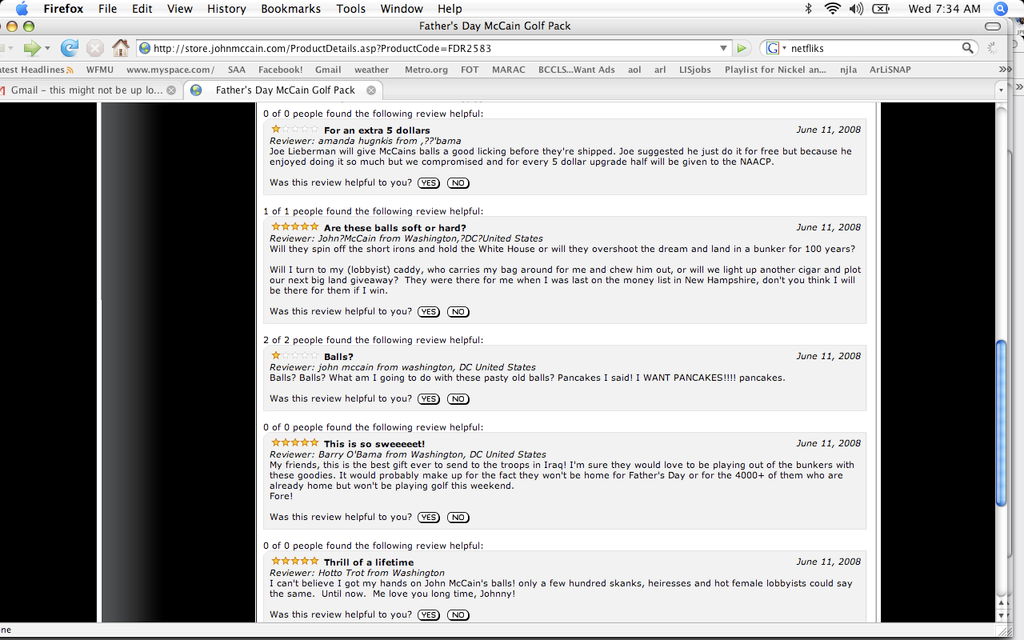This screenshot has height=640, width=1024.
Task: Open the ArLiSNAP bookmark
Action: [889, 69]
